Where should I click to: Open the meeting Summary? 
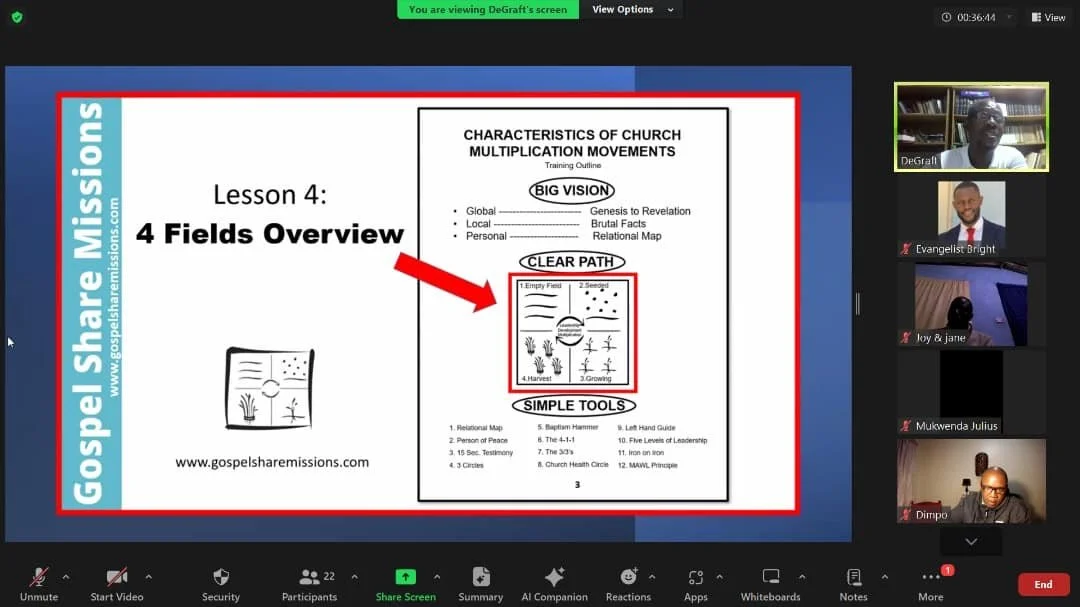point(481,584)
